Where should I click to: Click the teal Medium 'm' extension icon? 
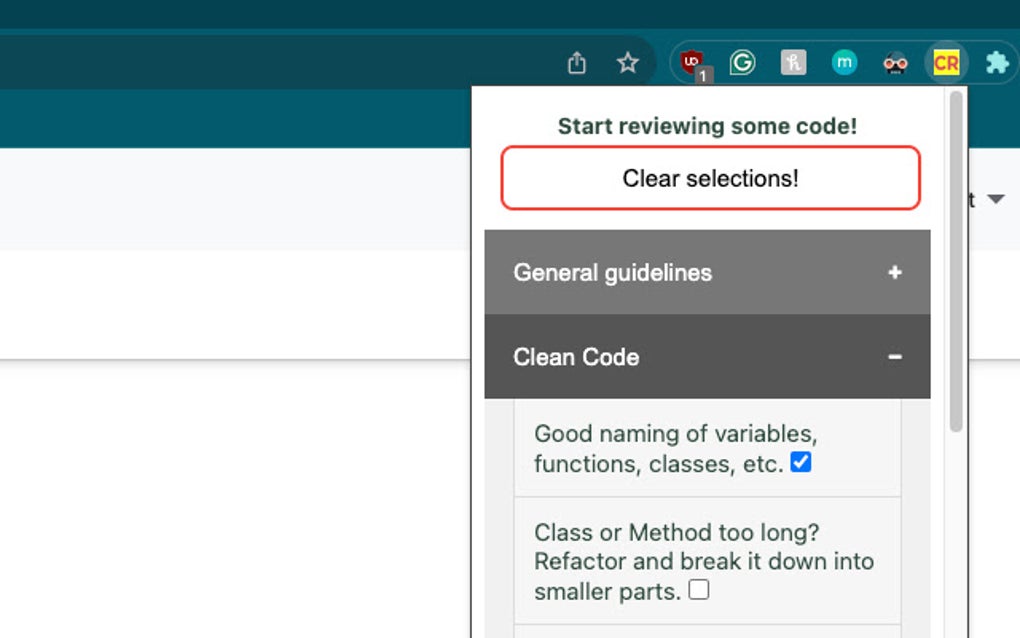point(844,62)
